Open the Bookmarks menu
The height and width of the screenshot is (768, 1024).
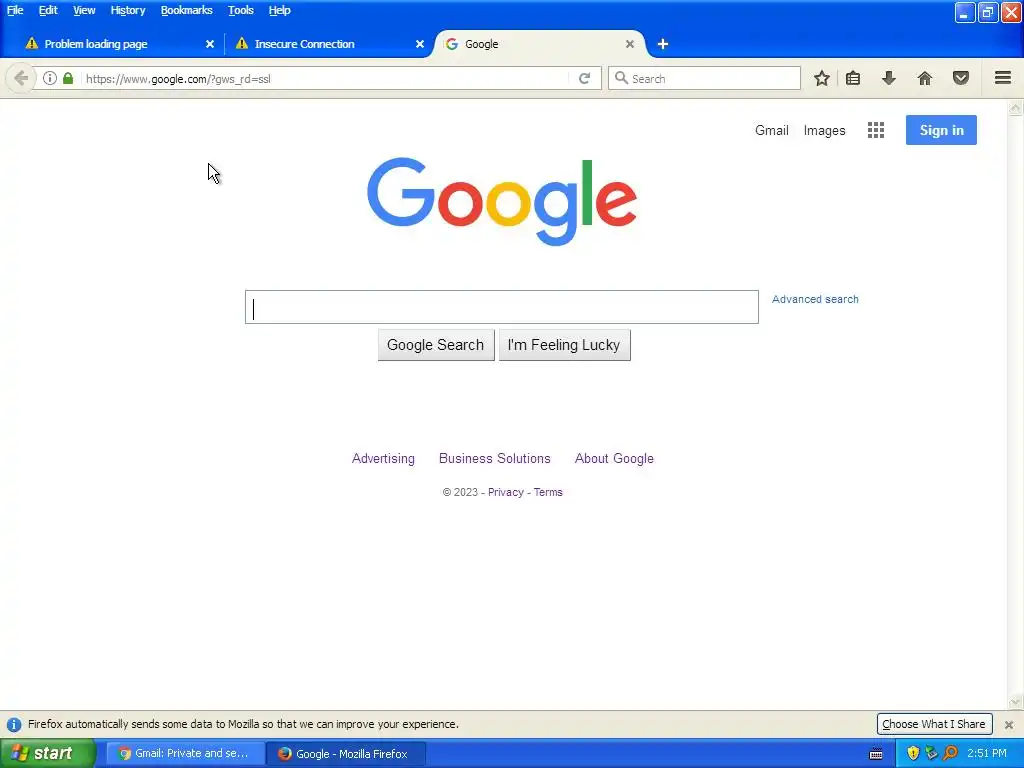[x=186, y=10]
